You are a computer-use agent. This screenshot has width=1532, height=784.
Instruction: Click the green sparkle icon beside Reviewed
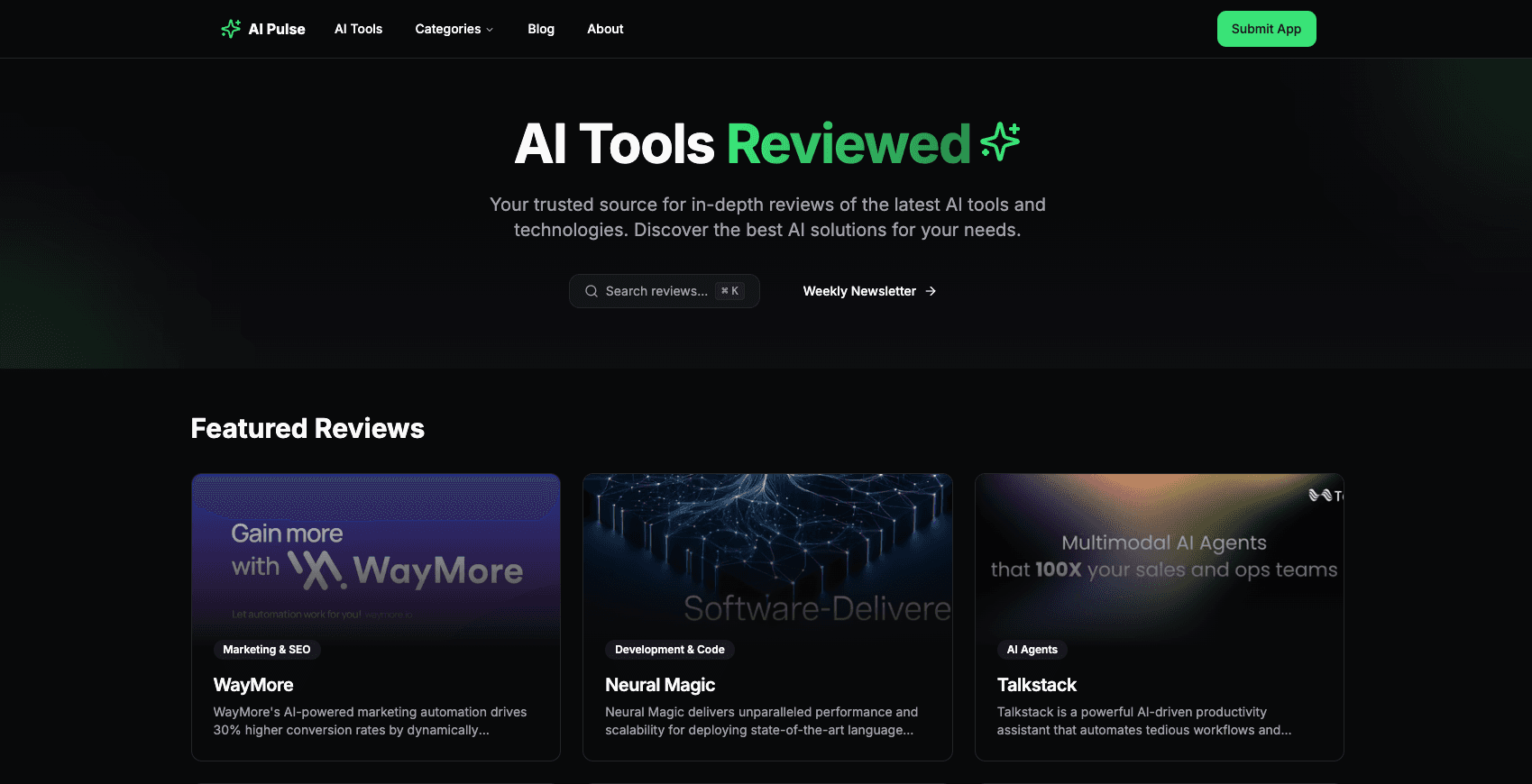pyautogui.click(x=1000, y=141)
